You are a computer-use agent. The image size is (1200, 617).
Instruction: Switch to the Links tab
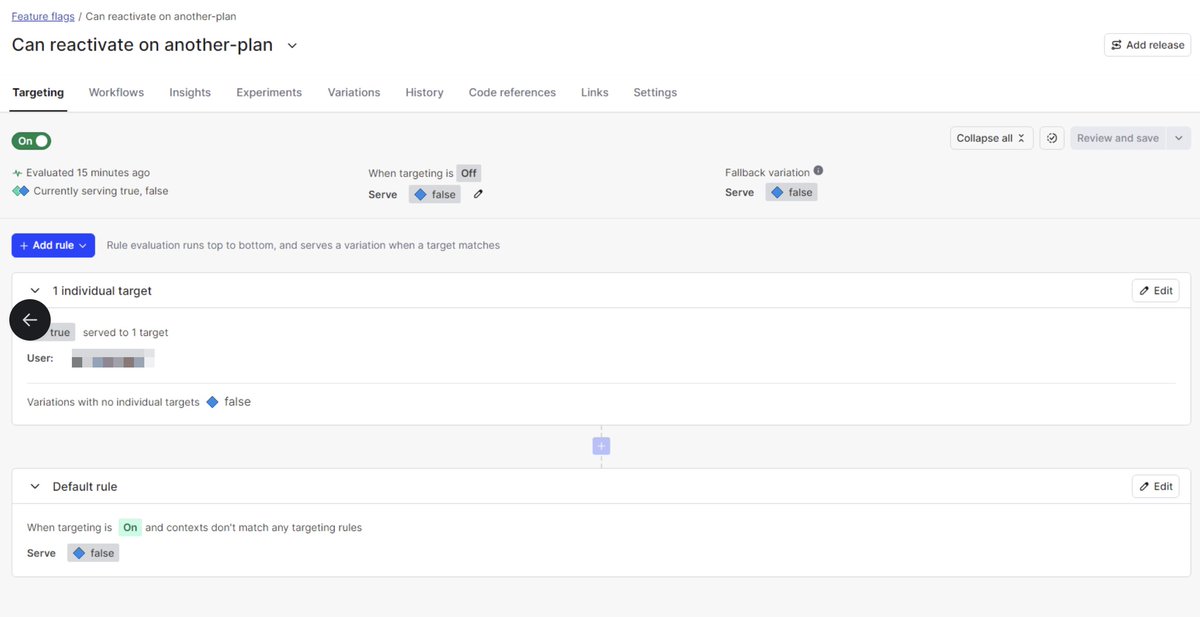coord(594,92)
